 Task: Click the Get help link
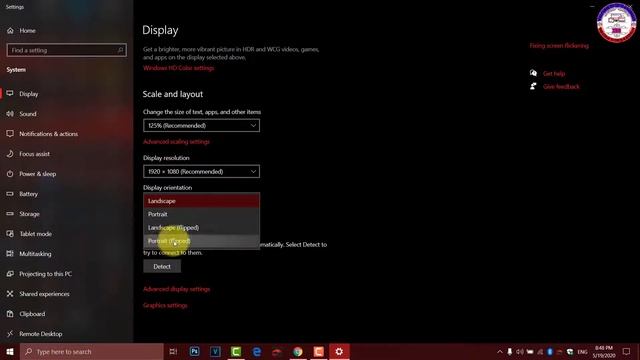(x=554, y=73)
